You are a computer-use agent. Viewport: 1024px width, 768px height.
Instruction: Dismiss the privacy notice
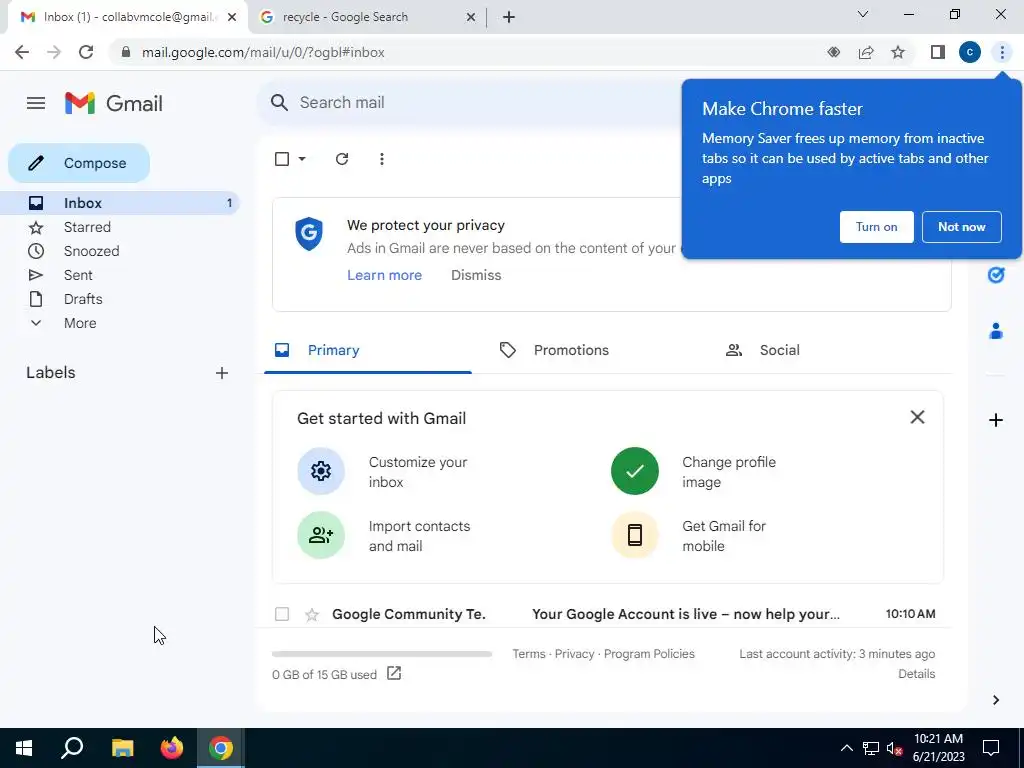pos(476,275)
